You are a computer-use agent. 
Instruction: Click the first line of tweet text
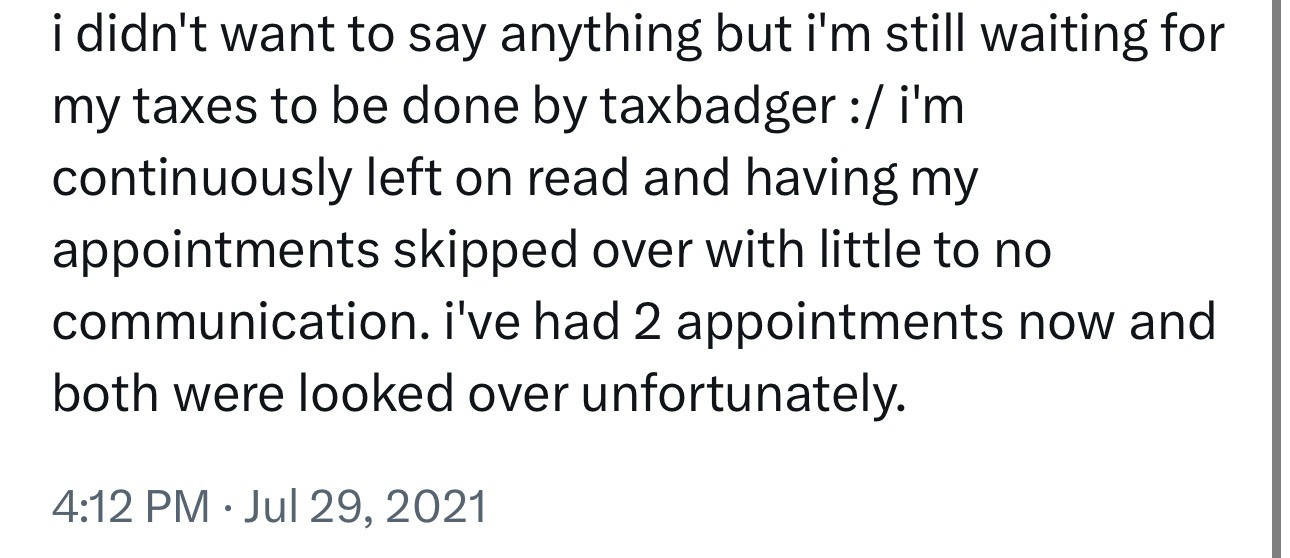637,35
